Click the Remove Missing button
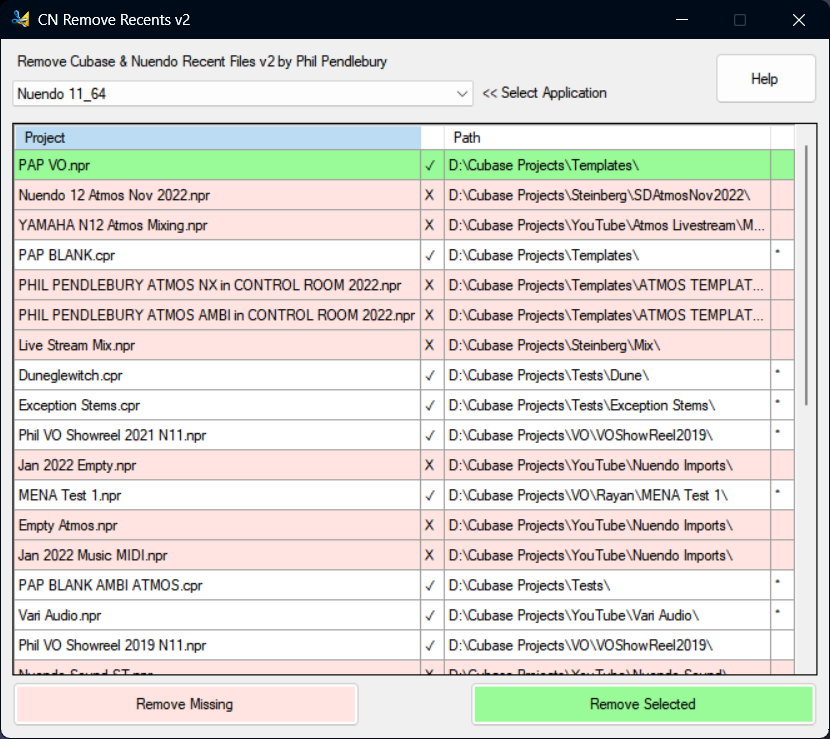This screenshot has height=739, width=830. point(186,704)
